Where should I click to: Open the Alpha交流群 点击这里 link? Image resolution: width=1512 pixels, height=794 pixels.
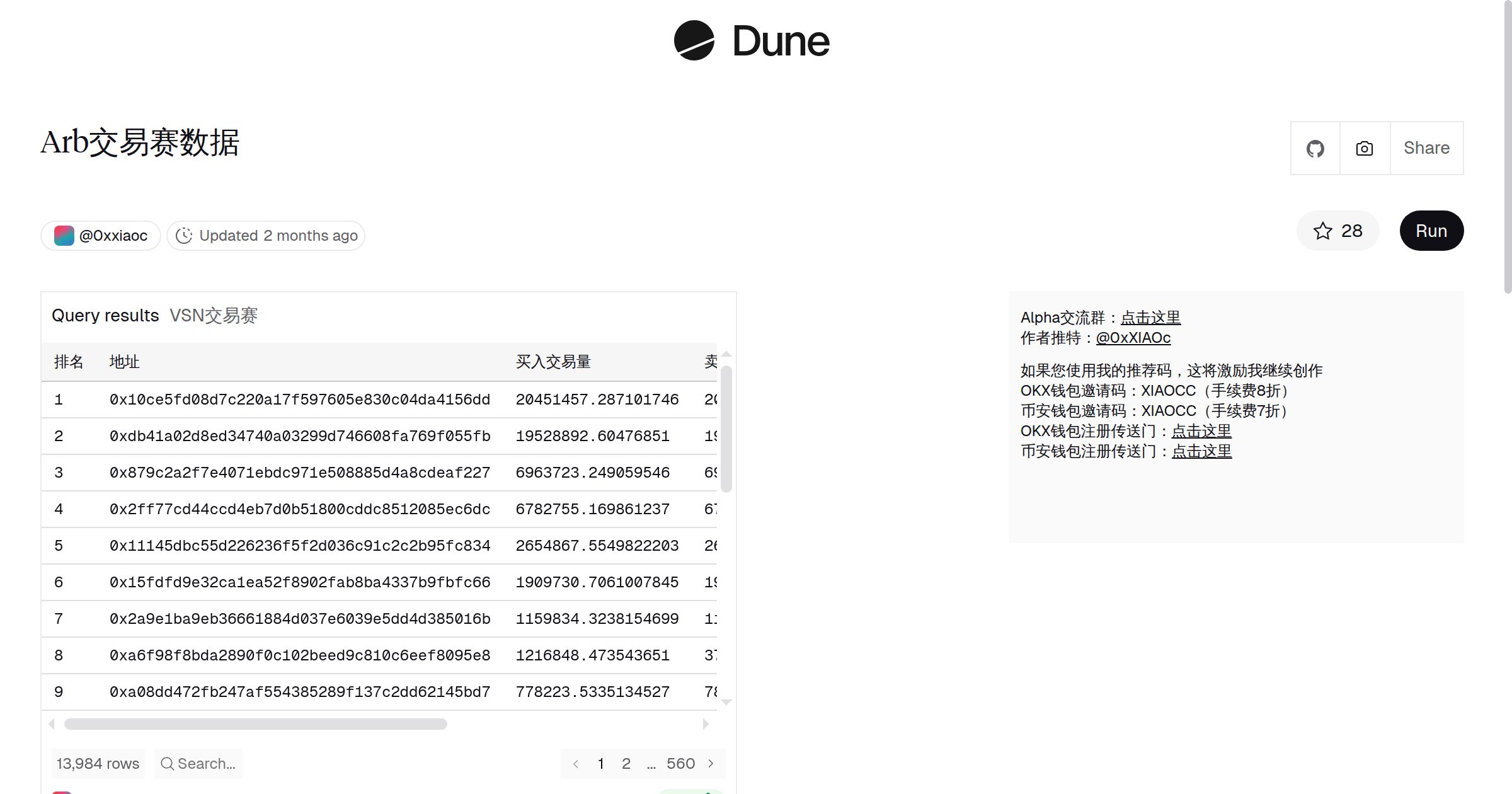pyautogui.click(x=1150, y=318)
